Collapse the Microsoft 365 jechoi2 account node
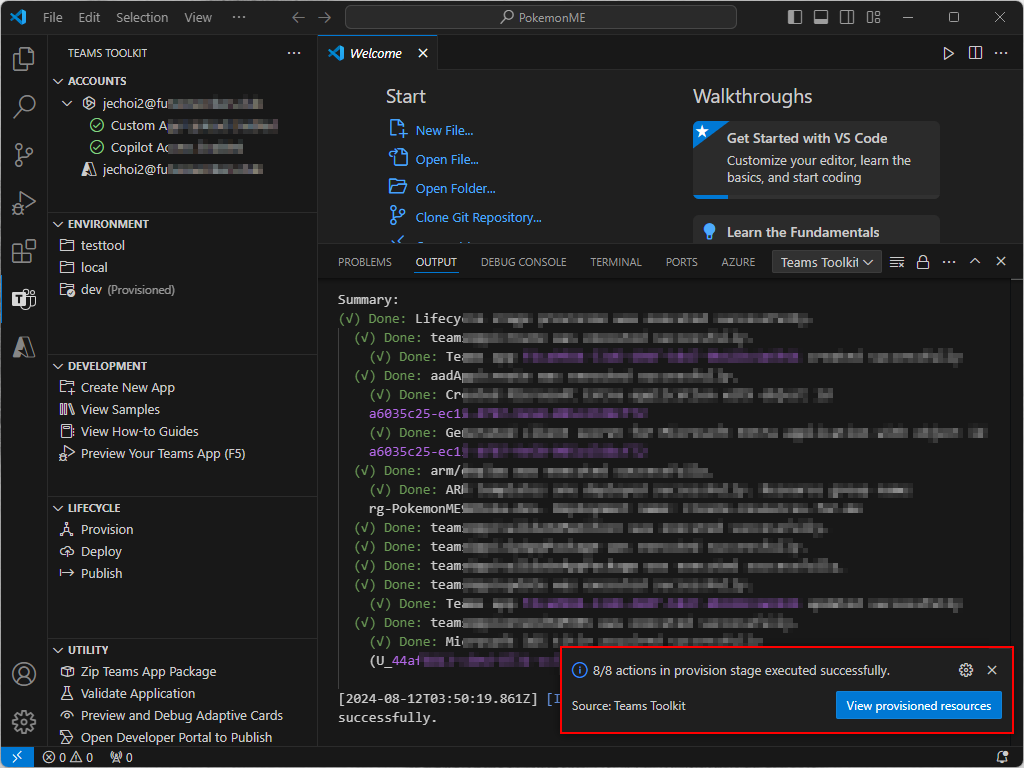Screen dimensions: 1024x768 (67, 104)
